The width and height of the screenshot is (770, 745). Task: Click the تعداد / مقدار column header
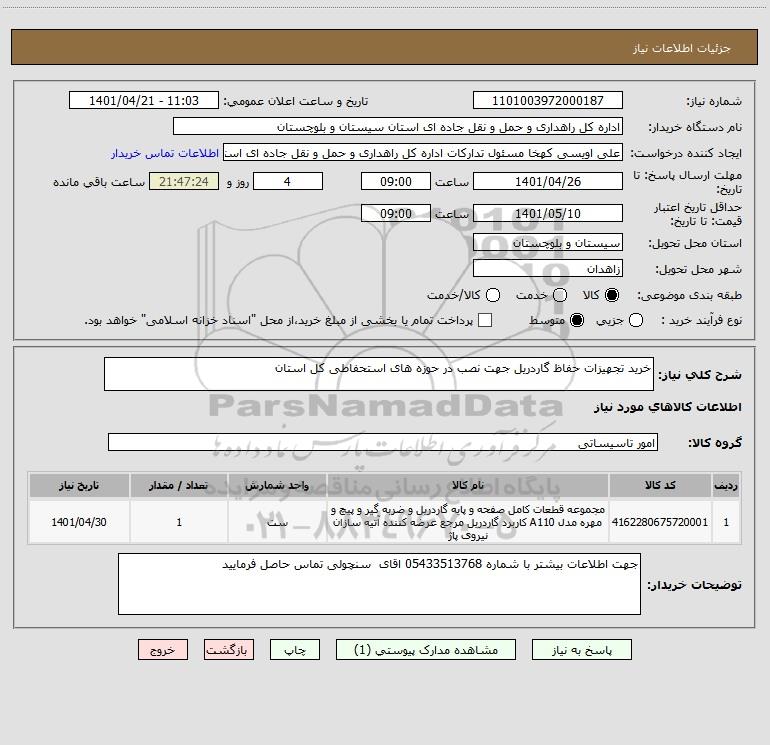179,485
